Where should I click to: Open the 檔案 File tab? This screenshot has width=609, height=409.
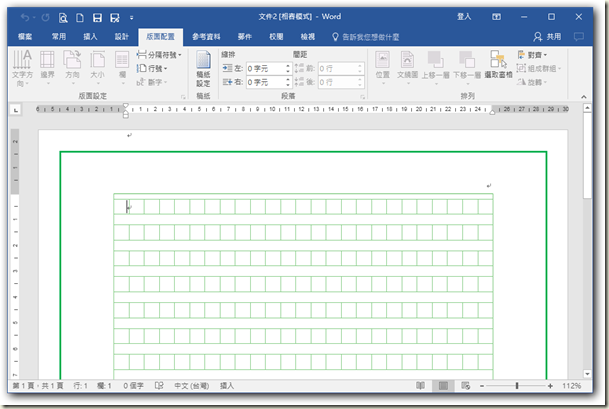point(25,37)
